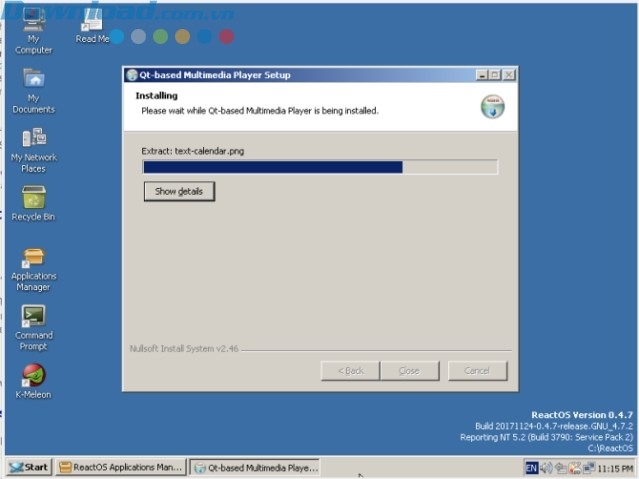Viewport: 639px width, 479px height.
Task: Click the Cancel button in setup
Action: pos(477,371)
